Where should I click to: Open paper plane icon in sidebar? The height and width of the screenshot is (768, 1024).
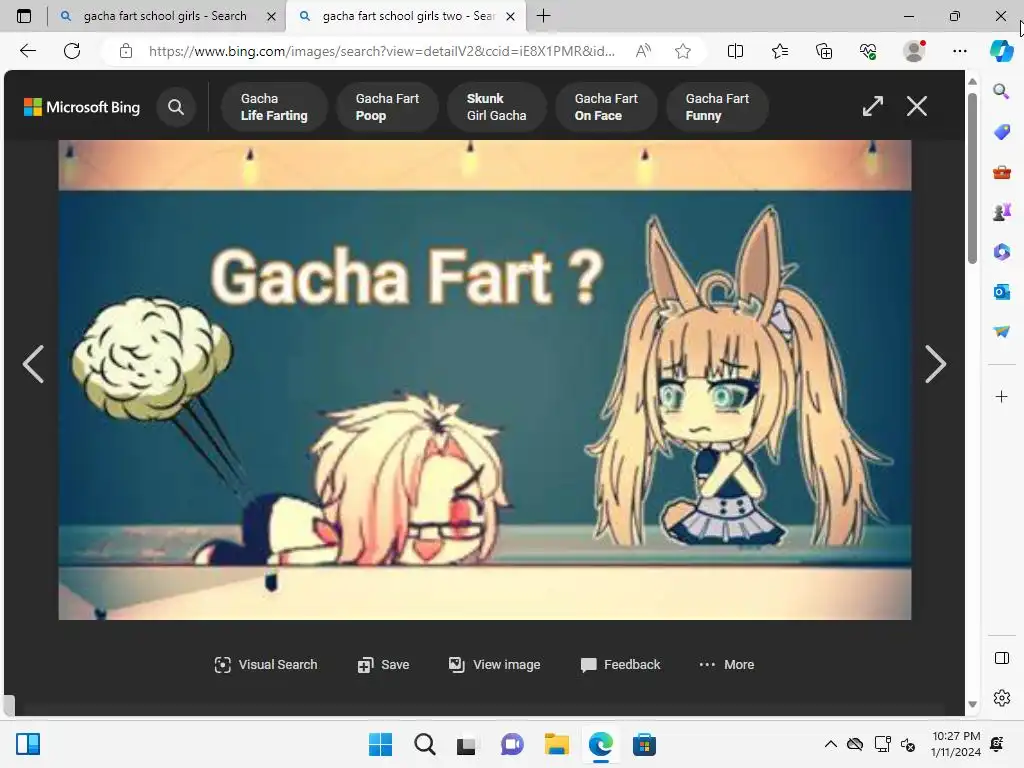[1001, 332]
